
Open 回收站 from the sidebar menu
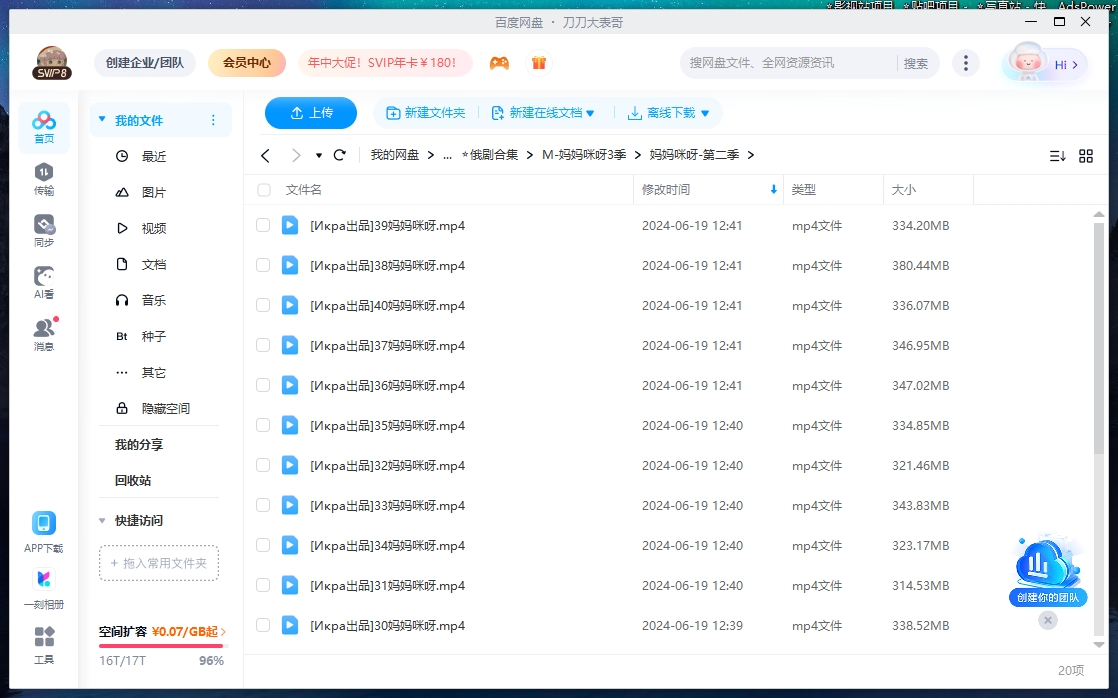click(132, 480)
